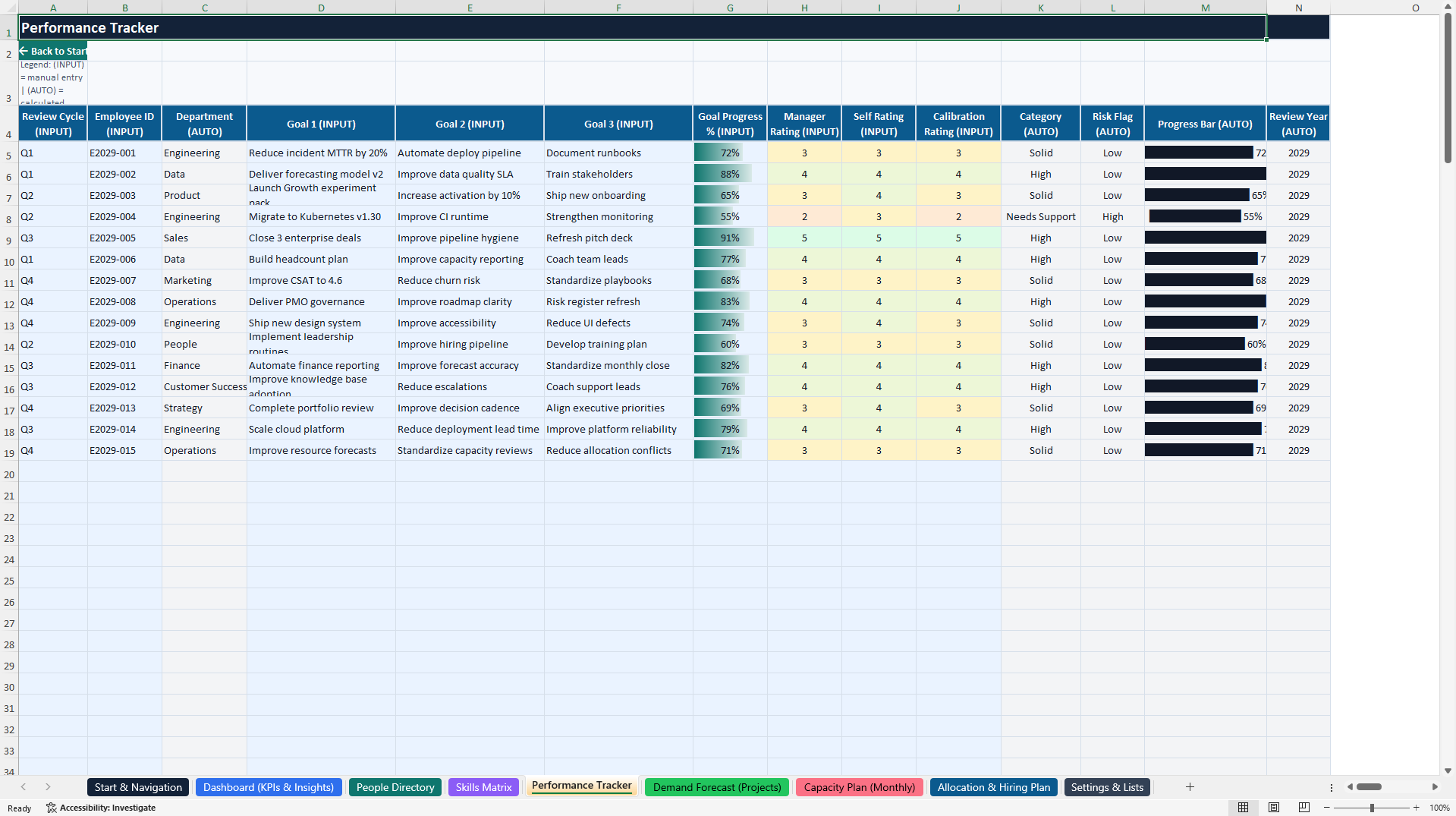This screenshot has height=816, width=1456.
Task: Open the Start & Navigation sheet tab
Action: pos(138,787)
